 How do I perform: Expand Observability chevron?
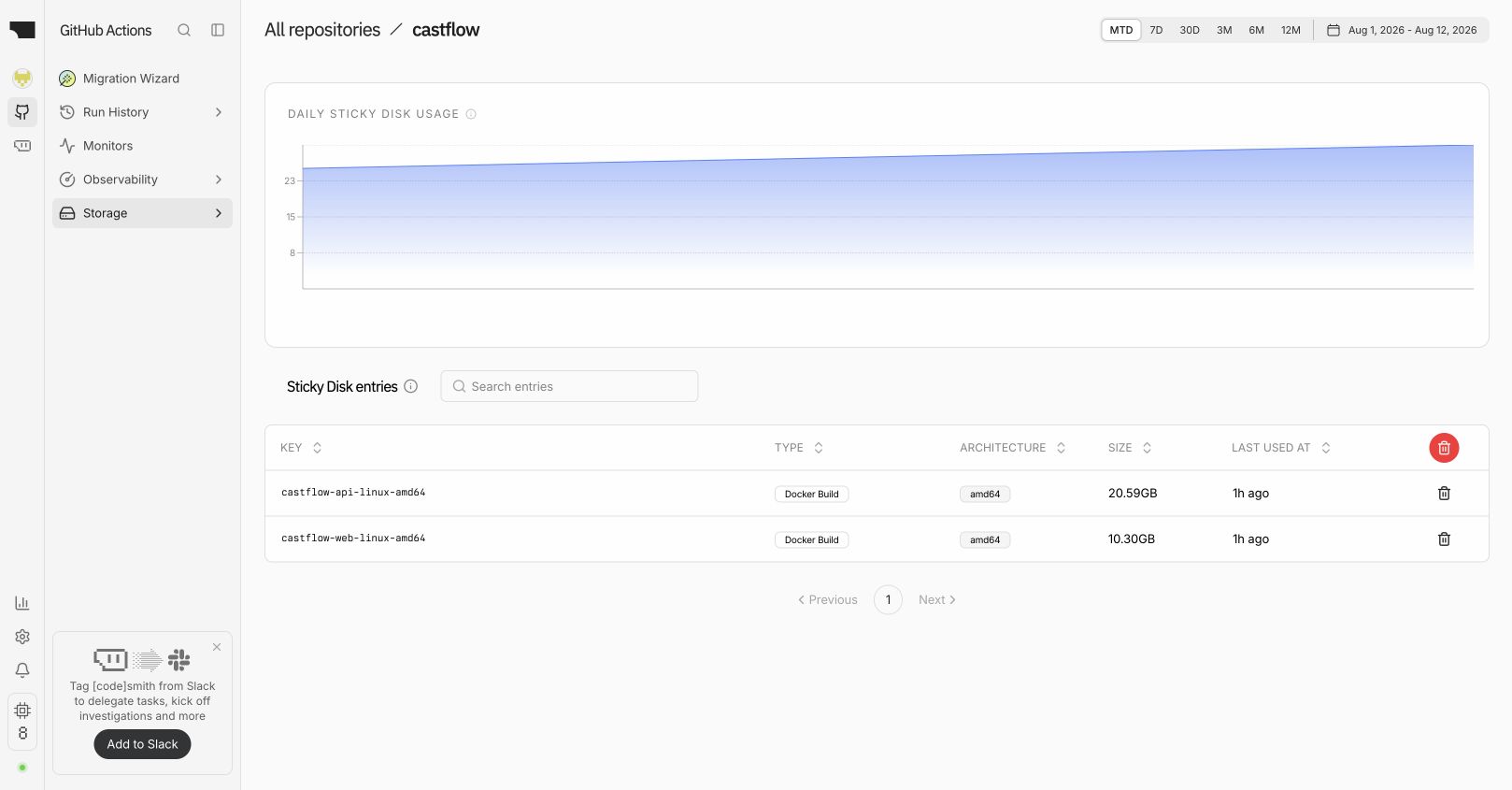click(219, 180)
